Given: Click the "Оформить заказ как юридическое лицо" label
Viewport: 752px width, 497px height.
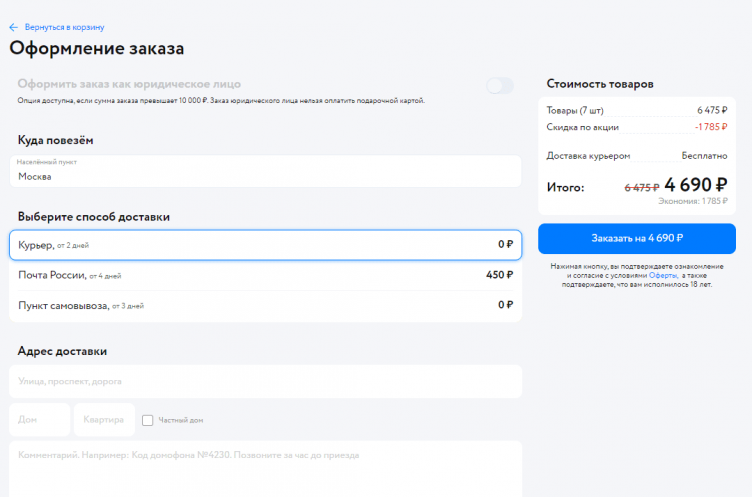Looking at the screenshot, I should 129,84.
